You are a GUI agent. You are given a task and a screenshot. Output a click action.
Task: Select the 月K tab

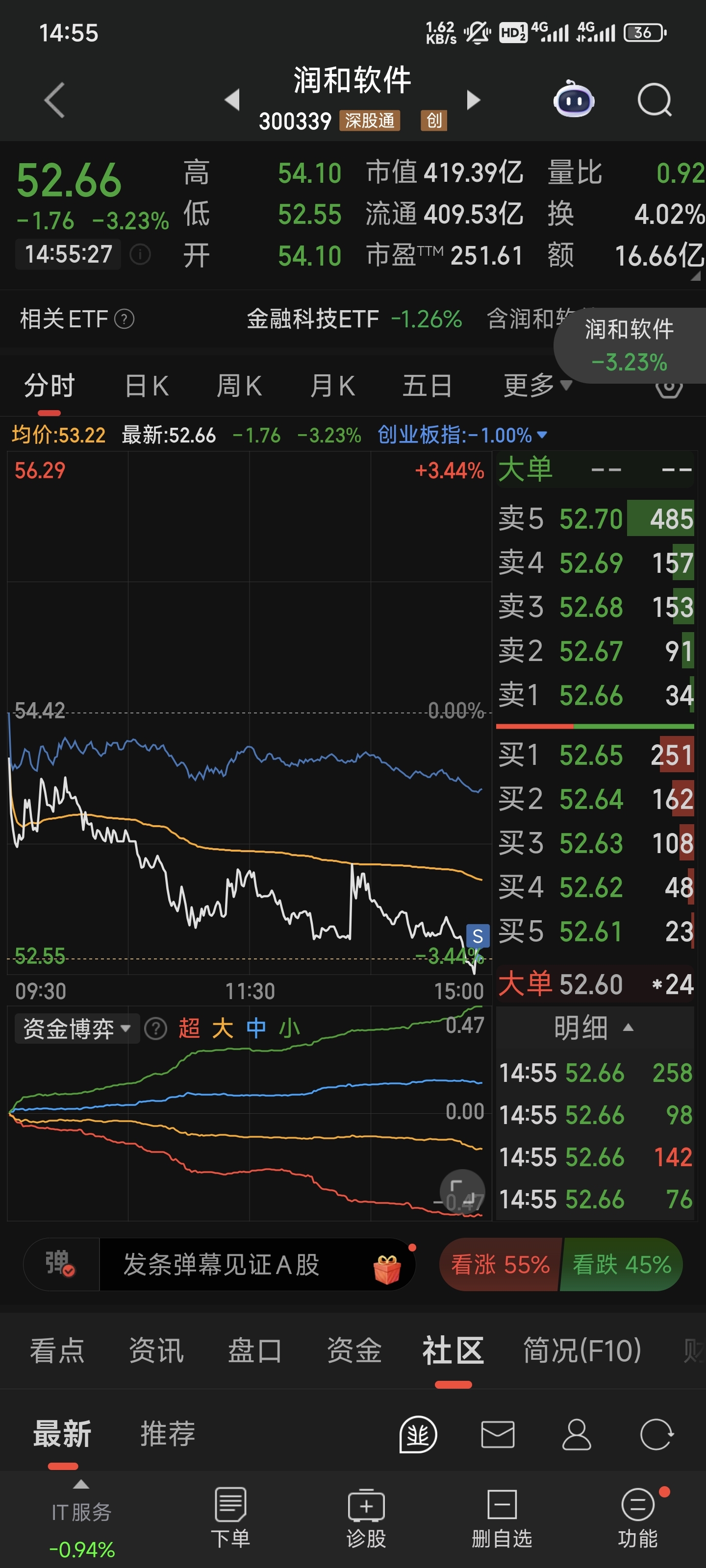(332, 386)
